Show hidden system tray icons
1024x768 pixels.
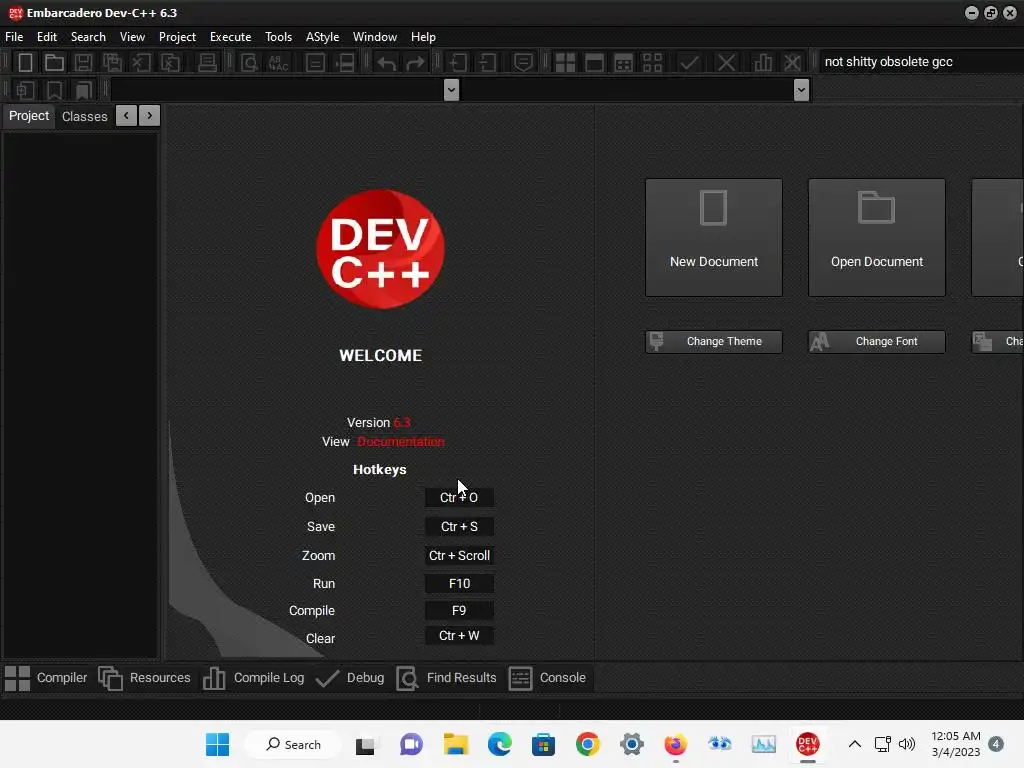coord(854,744)
